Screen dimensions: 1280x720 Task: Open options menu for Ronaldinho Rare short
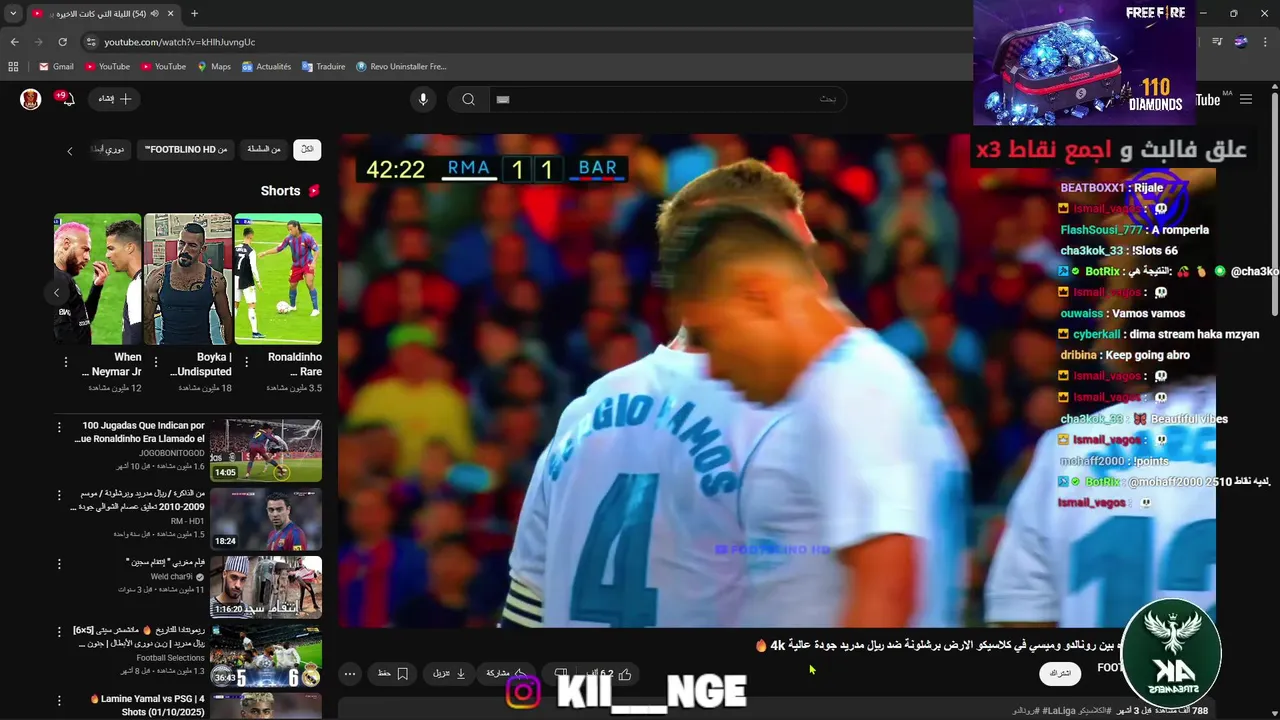point(246,362)
